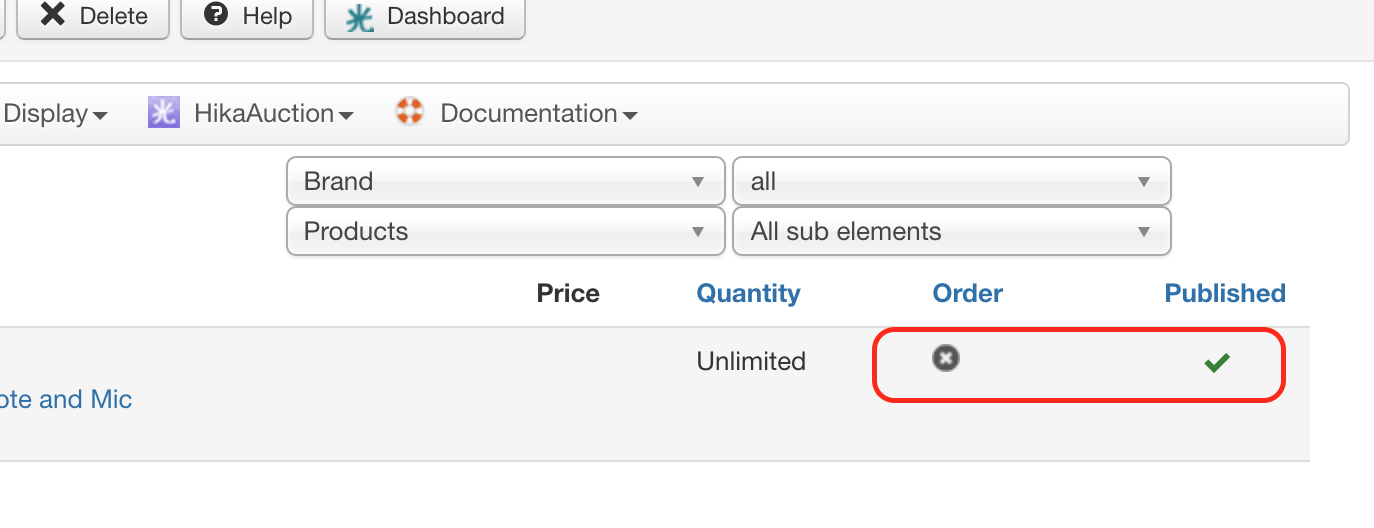
Task: Click the Dashboard star icon
Action: coord(360,17)
